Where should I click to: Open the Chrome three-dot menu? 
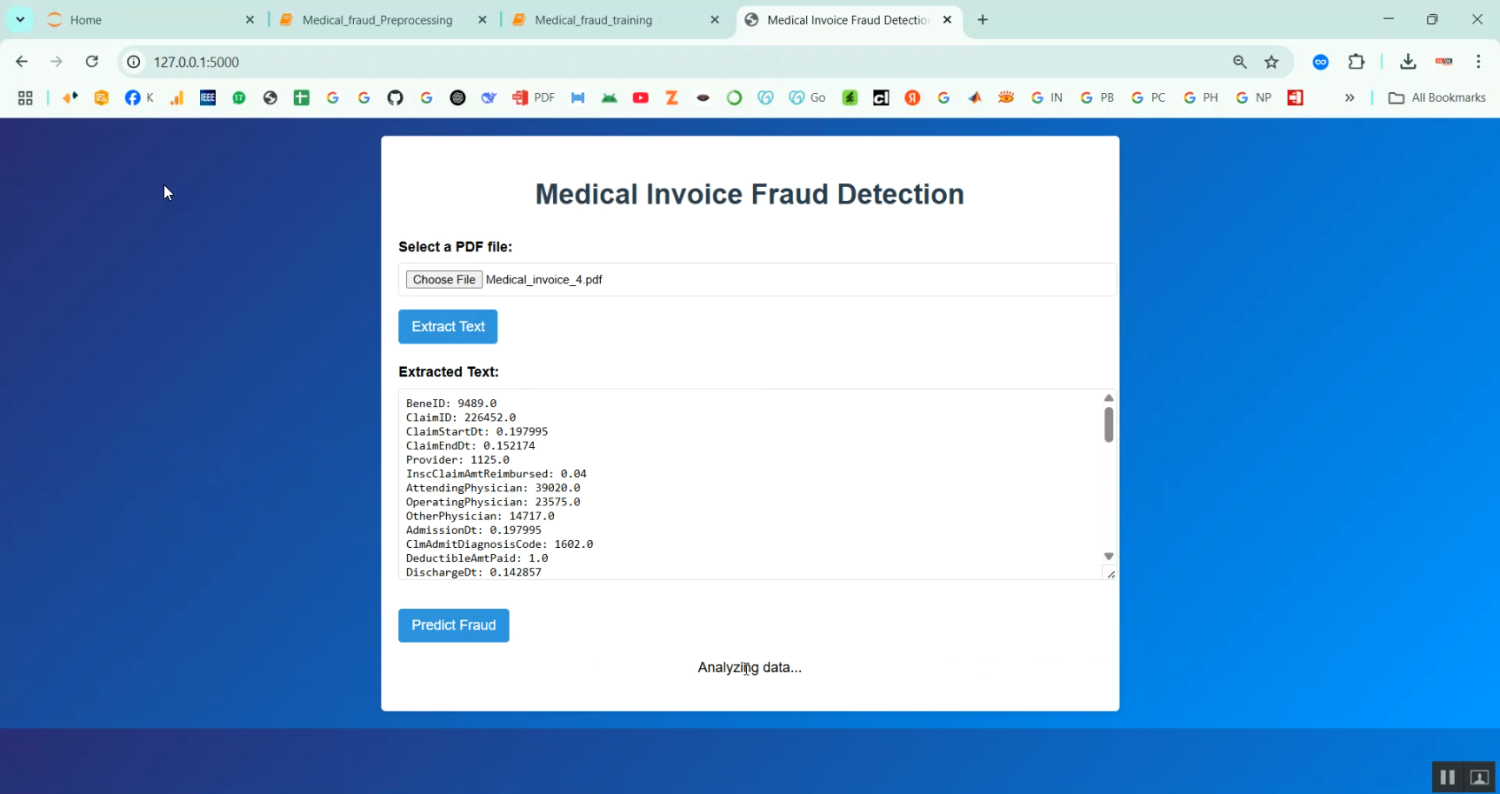[x=1478, y=62]
